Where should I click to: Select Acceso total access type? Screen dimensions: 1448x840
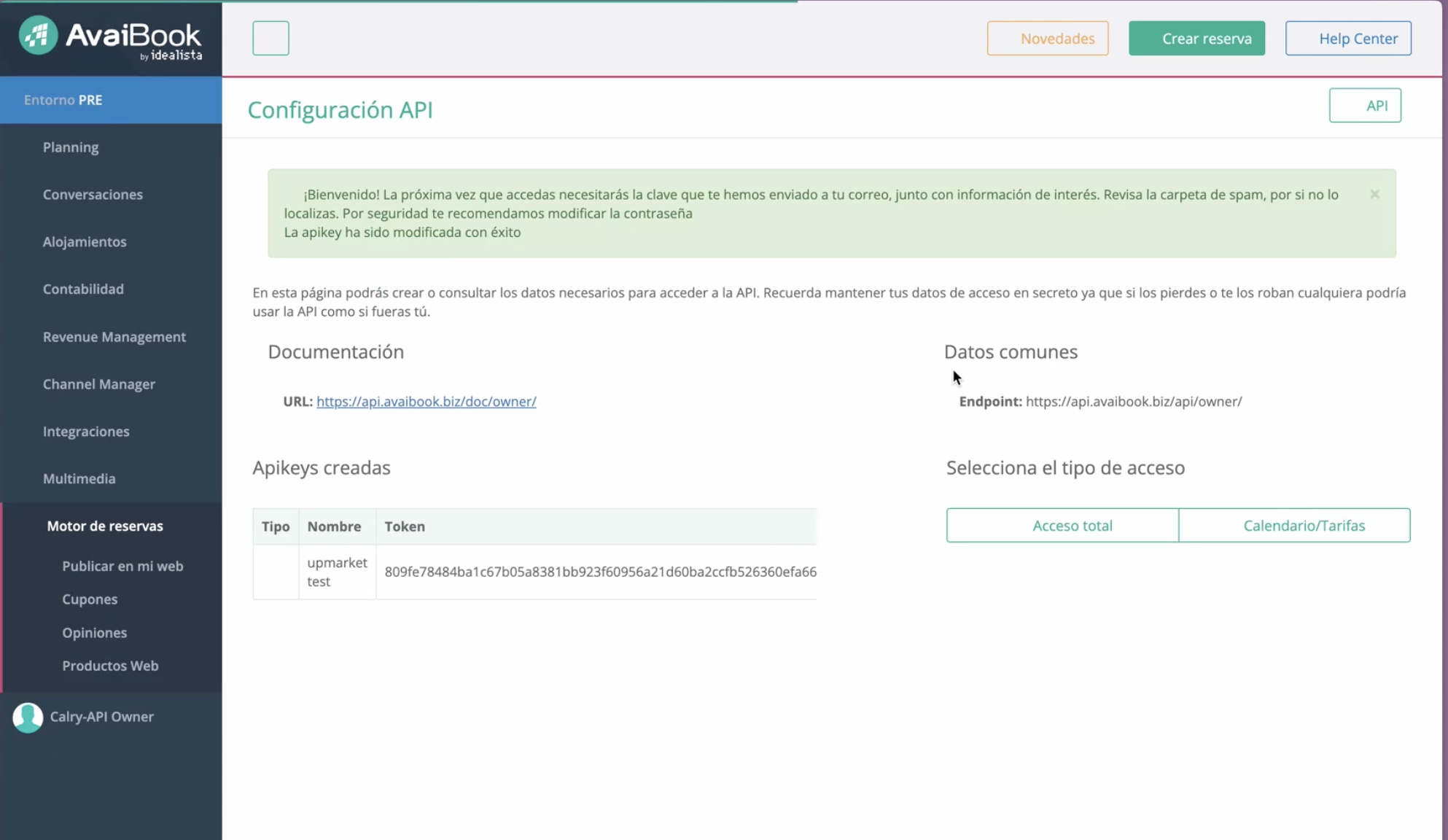coord(1062,525)
